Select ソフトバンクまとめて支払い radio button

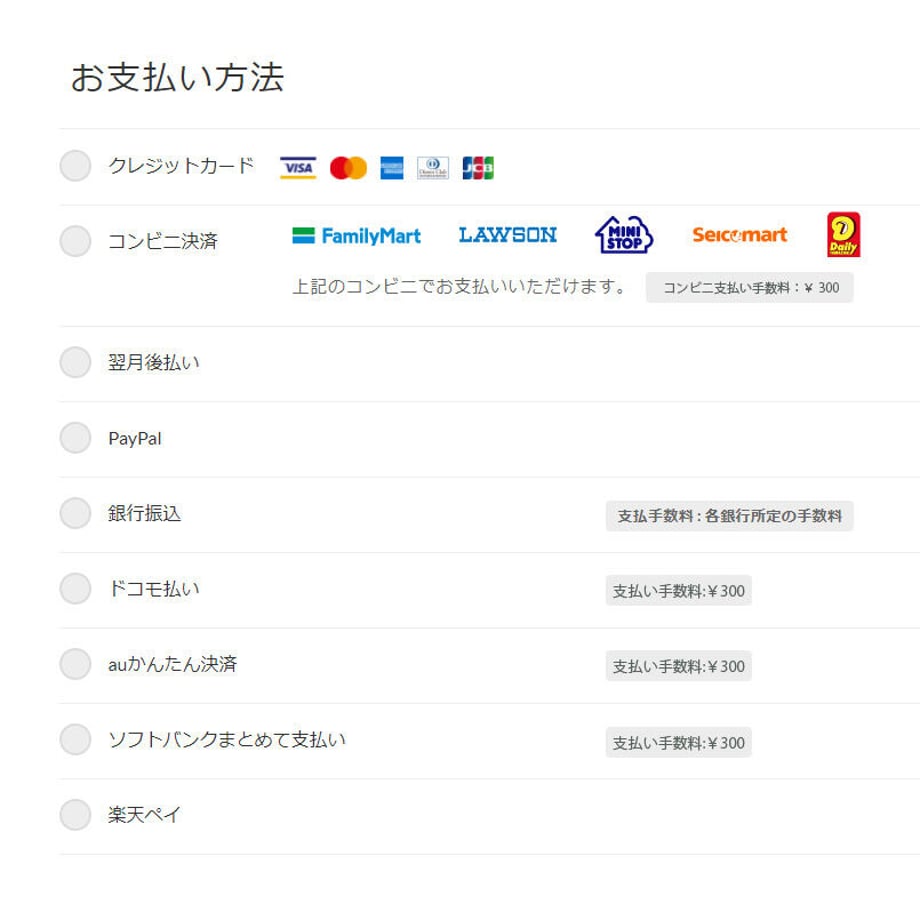pyautogui.click(x=75, y=739)
